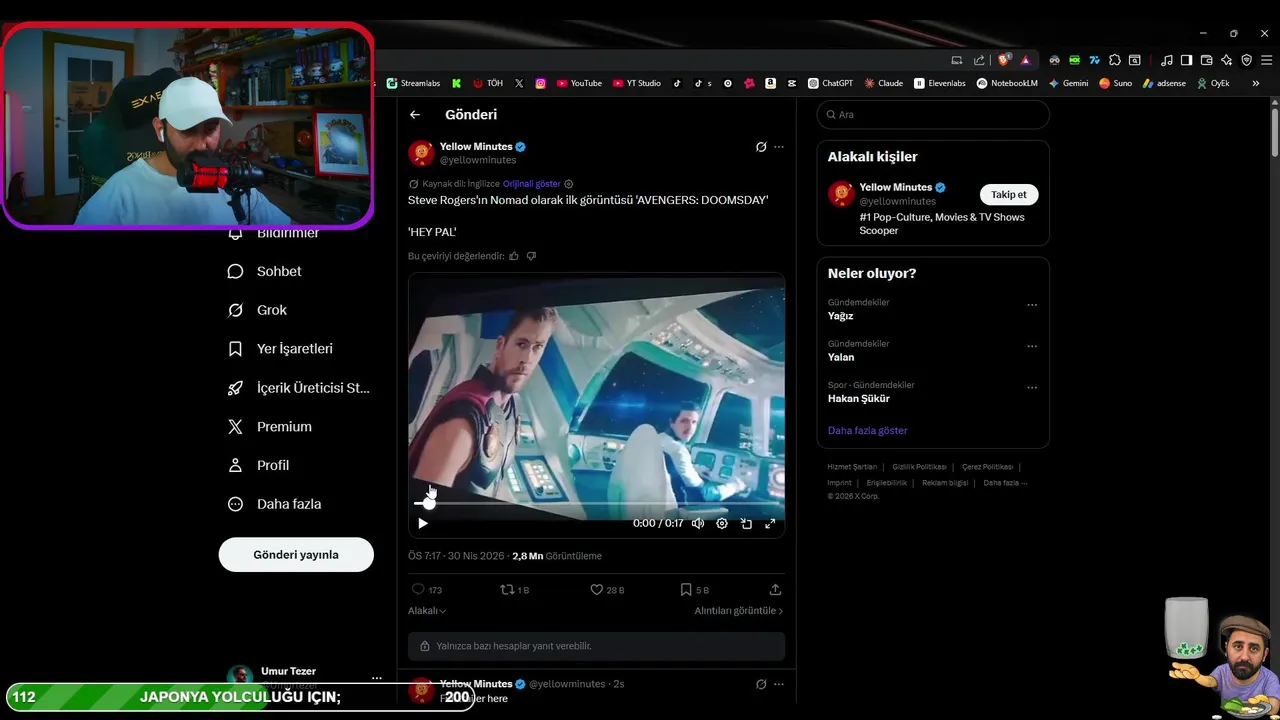Retweet the post showing 1 B
The width and height of the screenshot is (1280, 720).
pos(514,590)
